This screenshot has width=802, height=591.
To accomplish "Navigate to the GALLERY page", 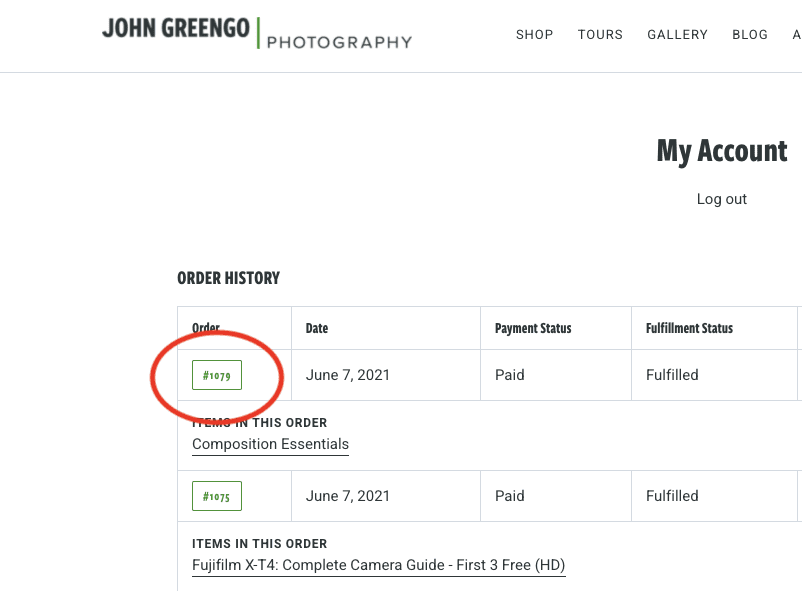I will (x=677, y=35).
